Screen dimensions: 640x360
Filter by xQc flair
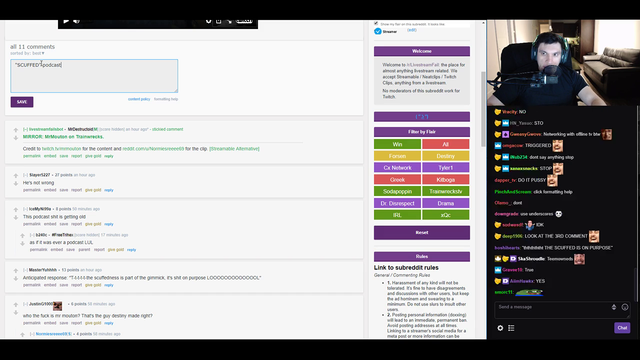click(x=446, y=215)
